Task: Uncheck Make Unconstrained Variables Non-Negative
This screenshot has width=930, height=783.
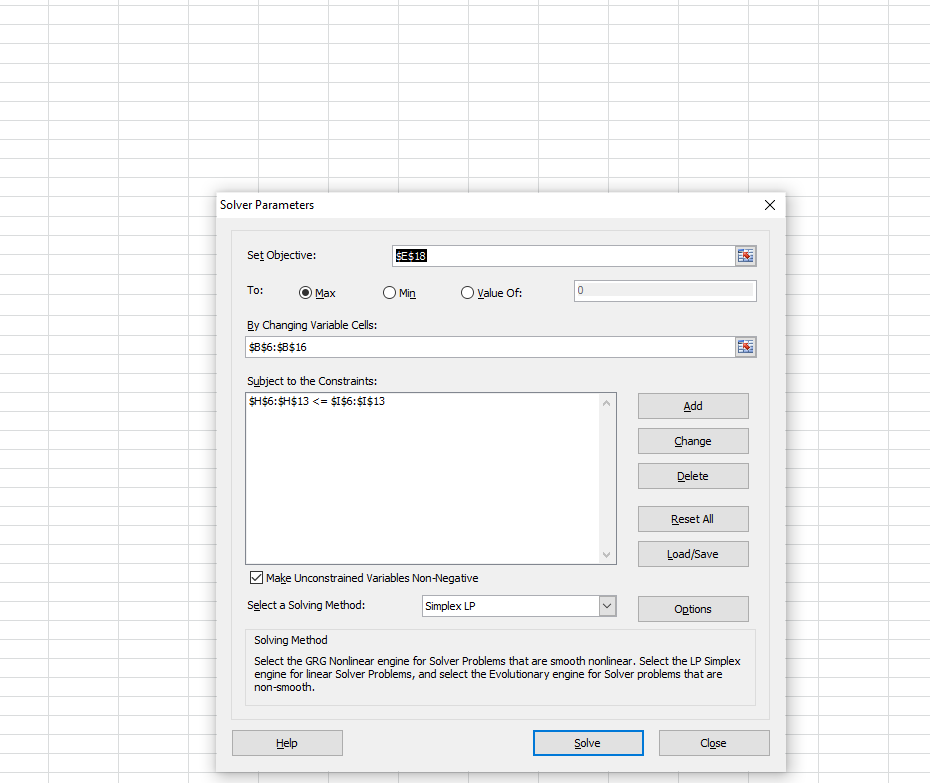Action: 257,577
